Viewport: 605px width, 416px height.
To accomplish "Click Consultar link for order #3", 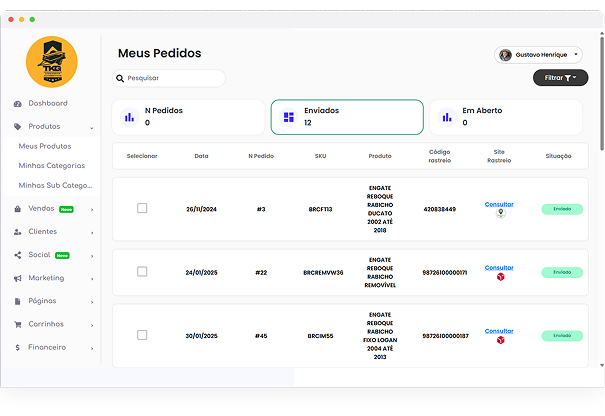I will (499, 204).
